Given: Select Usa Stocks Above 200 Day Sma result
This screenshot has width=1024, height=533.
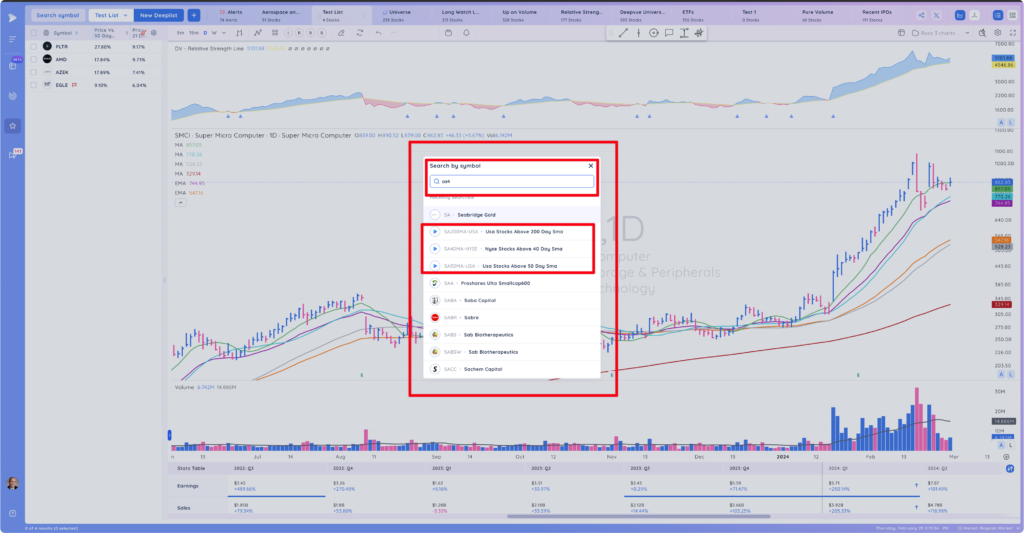Looking at the screenshot, I should pyautogui.click(x=511, y=231).
